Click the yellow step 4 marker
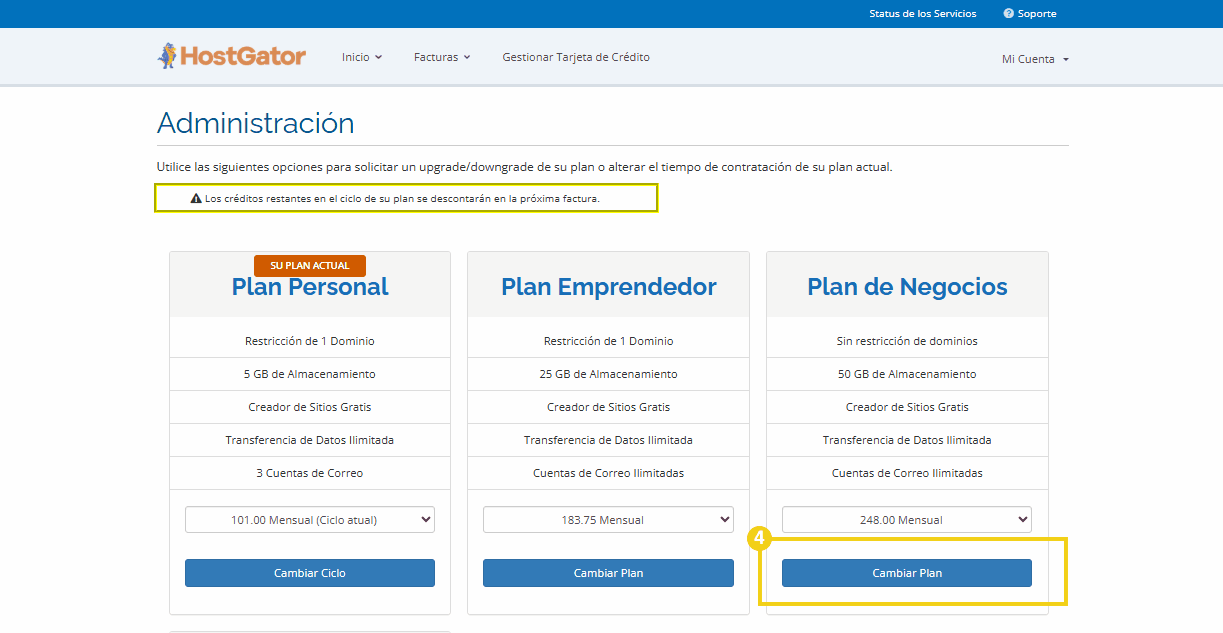The image size is (1223, 633). point(759,539)
